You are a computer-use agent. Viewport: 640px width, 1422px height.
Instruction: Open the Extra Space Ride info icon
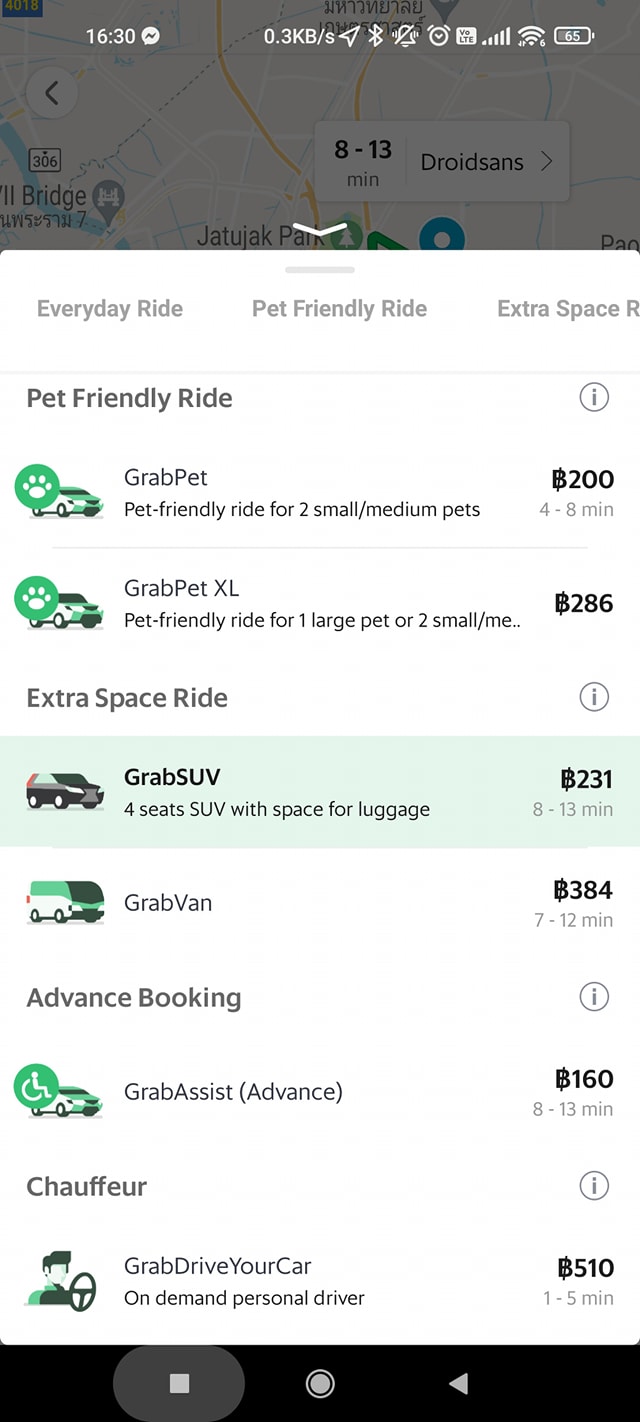pos(594,696)
